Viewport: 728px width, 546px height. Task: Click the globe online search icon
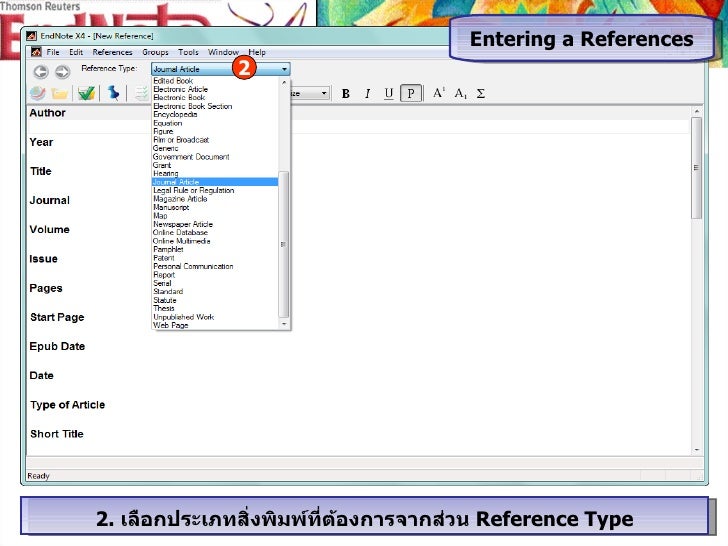click(x=38, y=93)
